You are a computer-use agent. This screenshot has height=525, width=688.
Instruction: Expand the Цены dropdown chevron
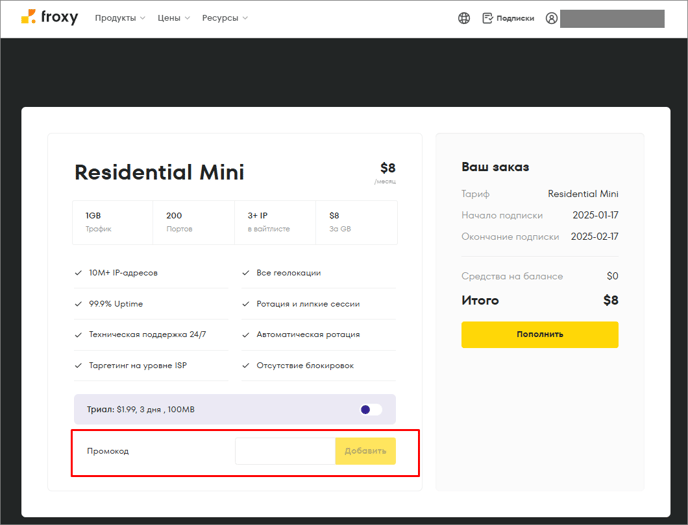point(187,18)
